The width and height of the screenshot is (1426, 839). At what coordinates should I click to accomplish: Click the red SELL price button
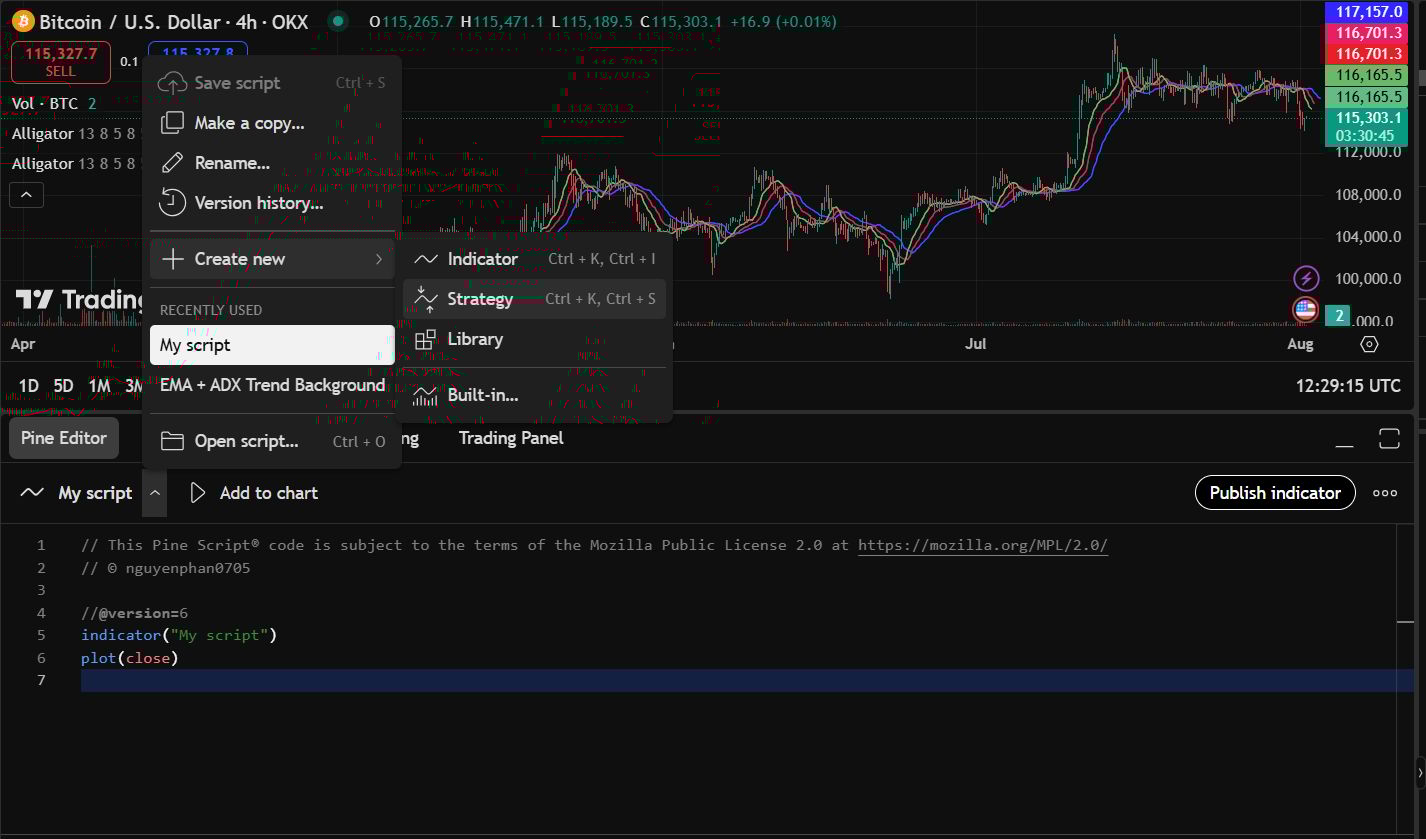pyautogui.click(x=61, y=62)
